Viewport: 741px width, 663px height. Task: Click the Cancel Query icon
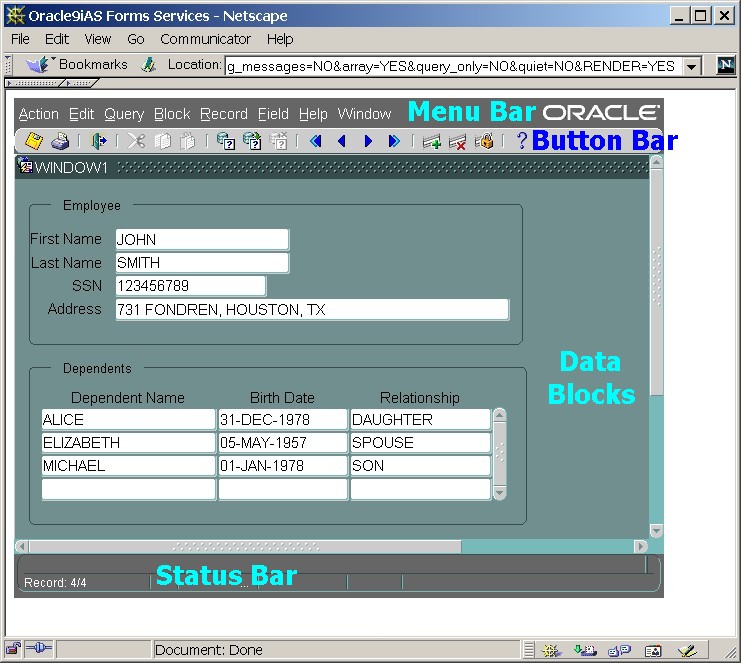(278, 141)
